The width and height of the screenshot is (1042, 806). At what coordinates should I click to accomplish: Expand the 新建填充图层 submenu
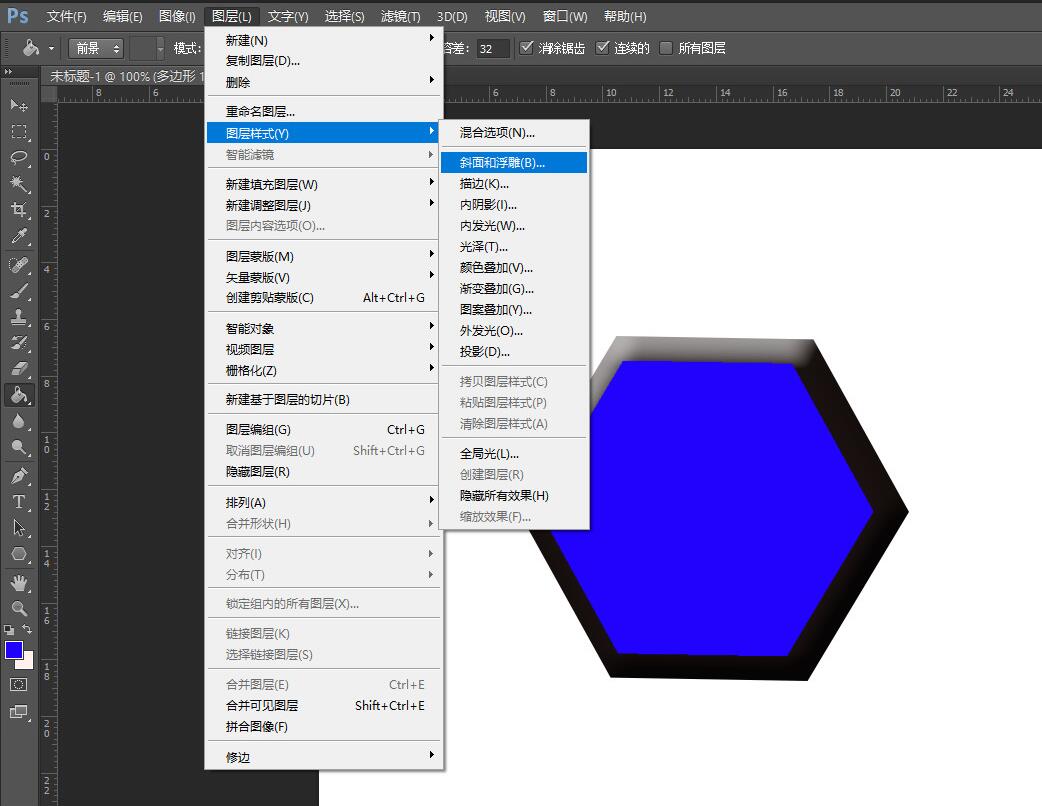(280, 184)
